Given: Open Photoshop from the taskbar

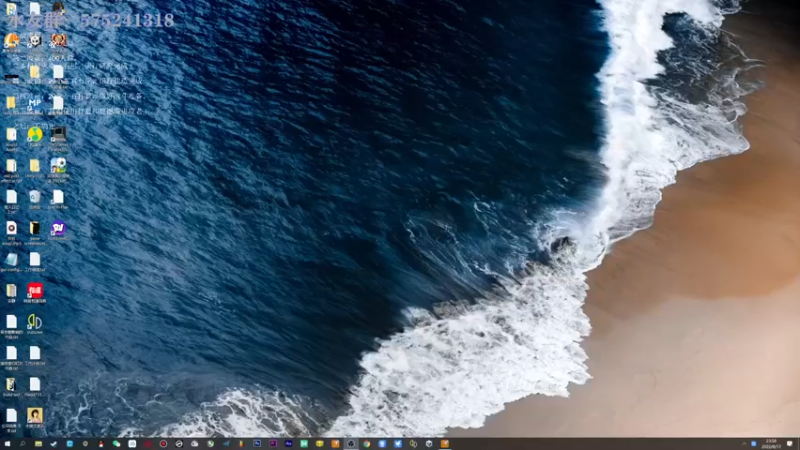Looking at the screenshot, I should coord(257,444).
